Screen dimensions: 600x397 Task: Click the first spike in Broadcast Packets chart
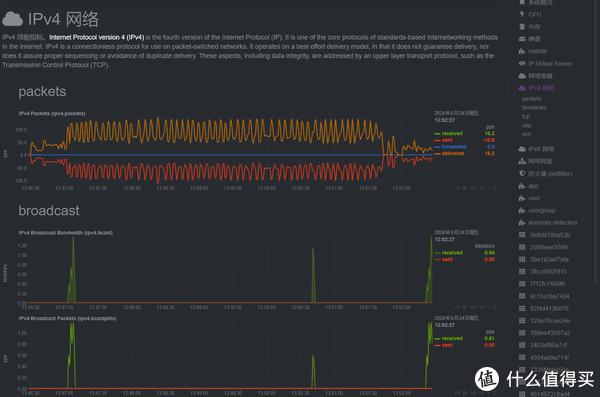point(72,355)
